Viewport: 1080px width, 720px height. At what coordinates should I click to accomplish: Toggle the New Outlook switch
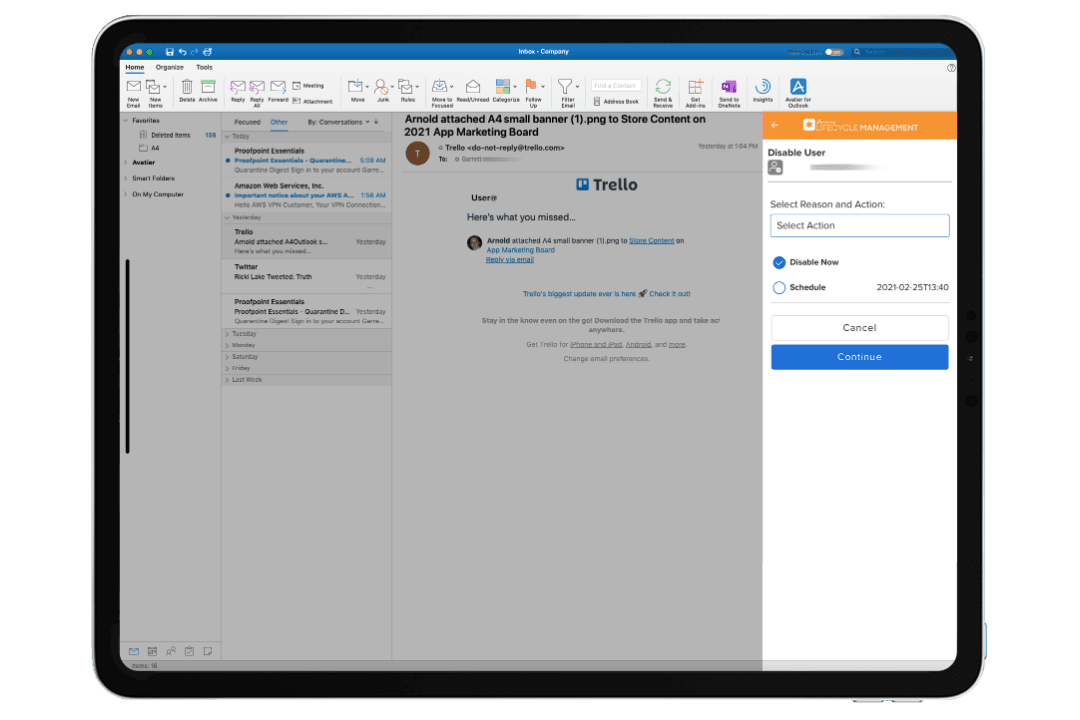pos(833,52)
